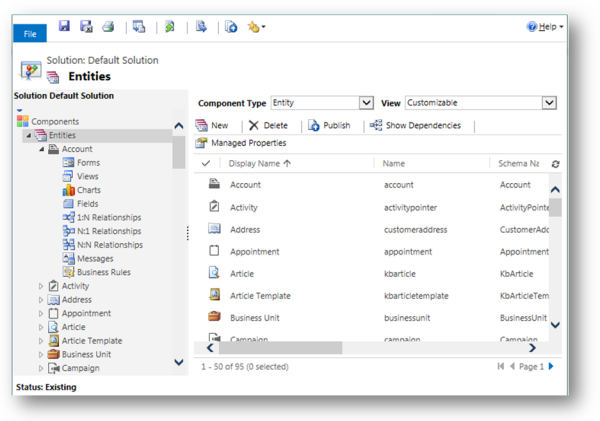Click the Managed Properties icon

coord(202,143)
